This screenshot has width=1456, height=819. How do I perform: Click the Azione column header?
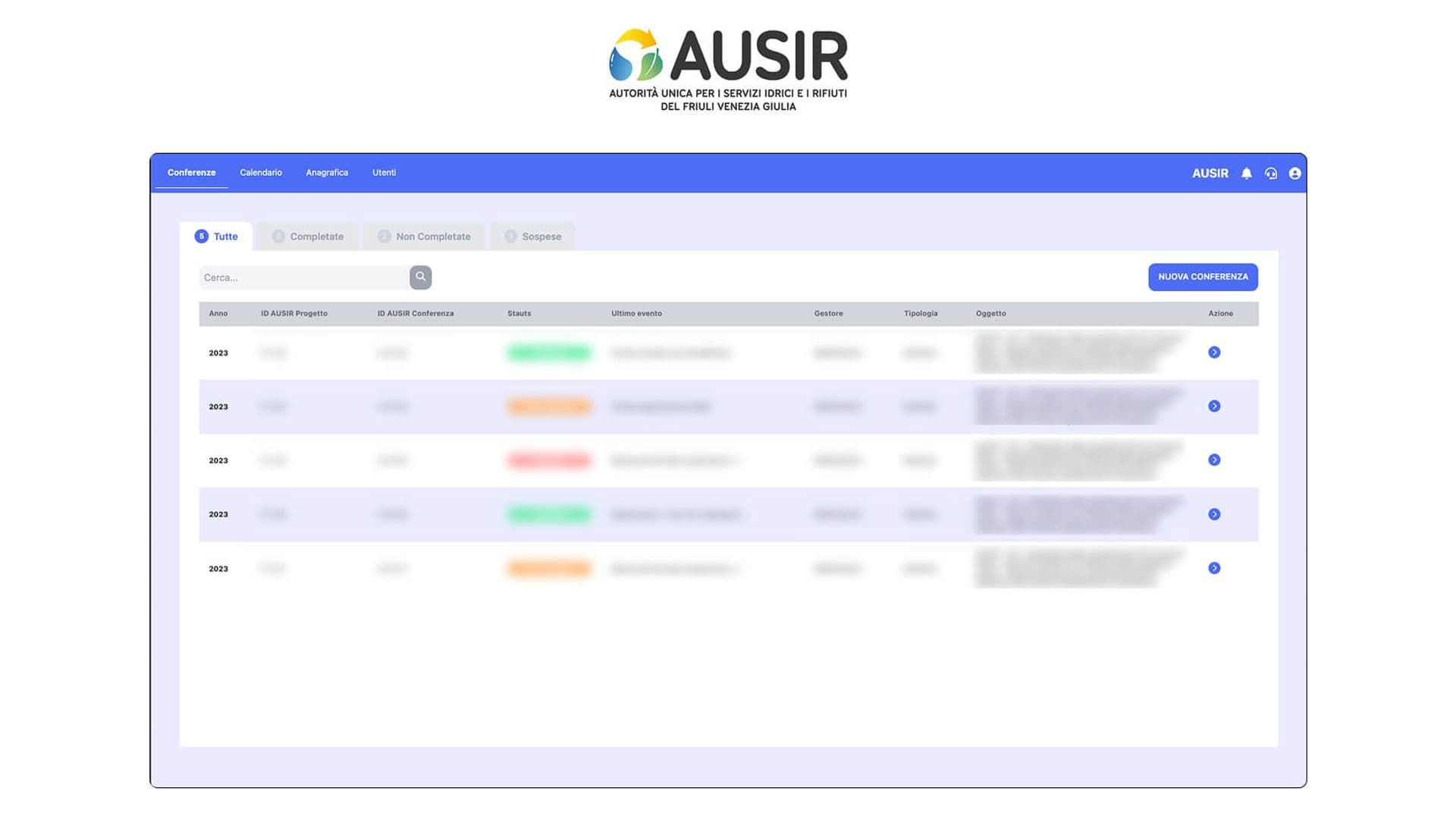tap(1220, 313)
